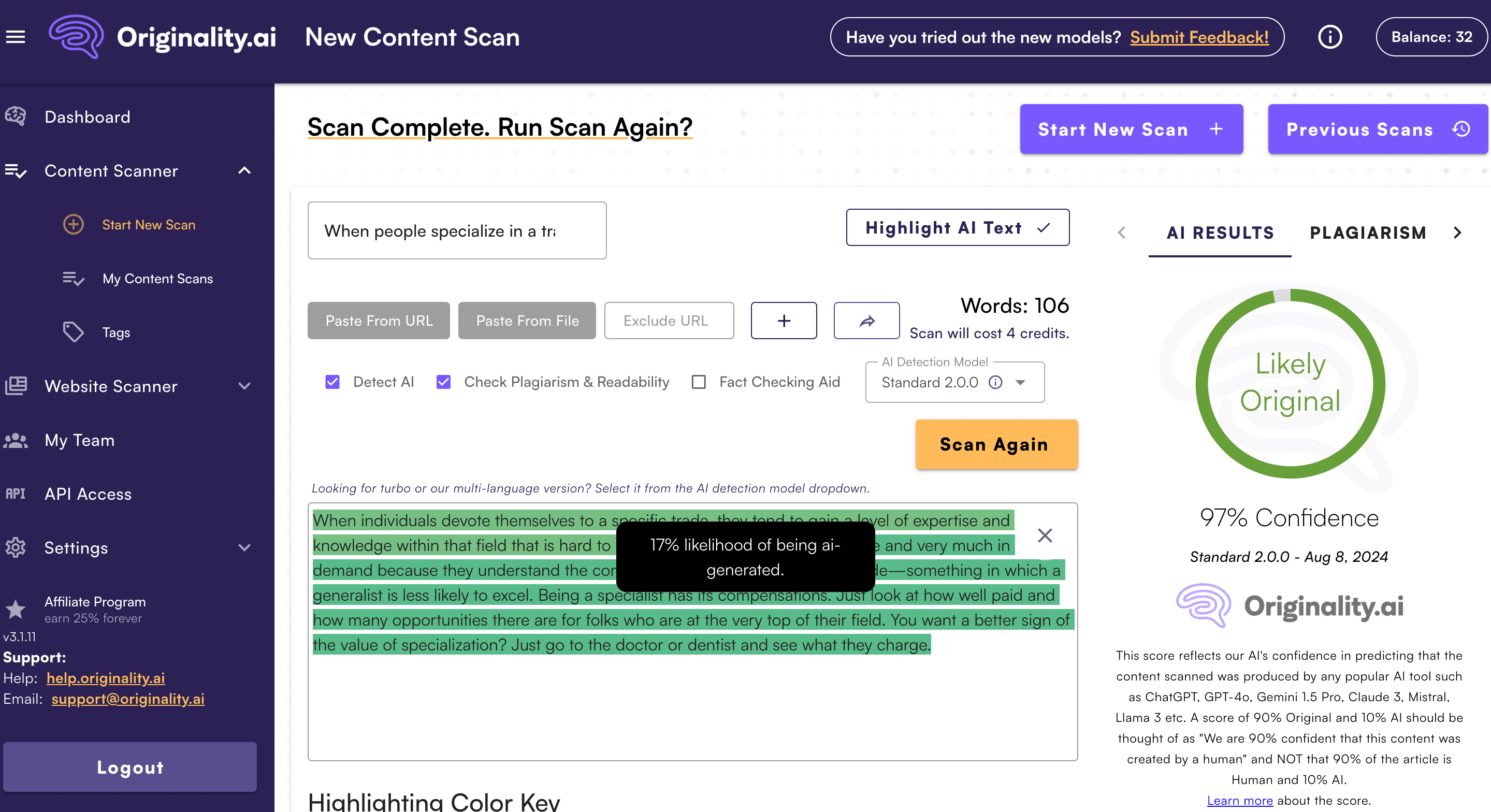Screen dimensions: 1491x812
Task: Click the Tags icon in sidebar
Action: coord(73,332)
